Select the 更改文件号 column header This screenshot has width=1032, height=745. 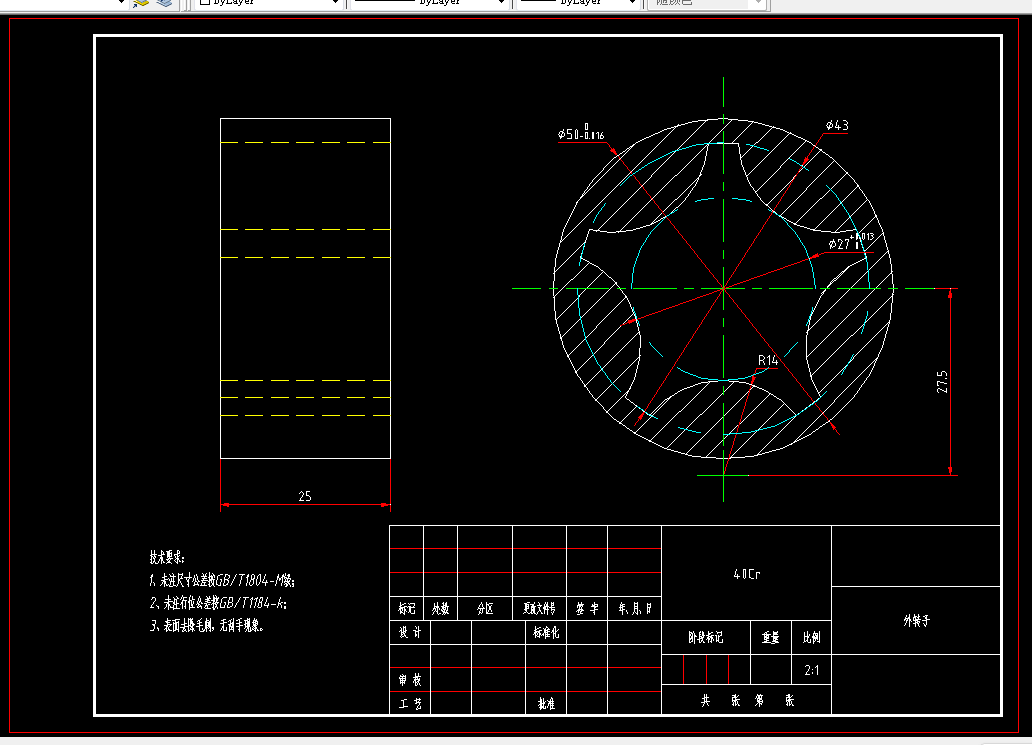(x=539, y=609)
